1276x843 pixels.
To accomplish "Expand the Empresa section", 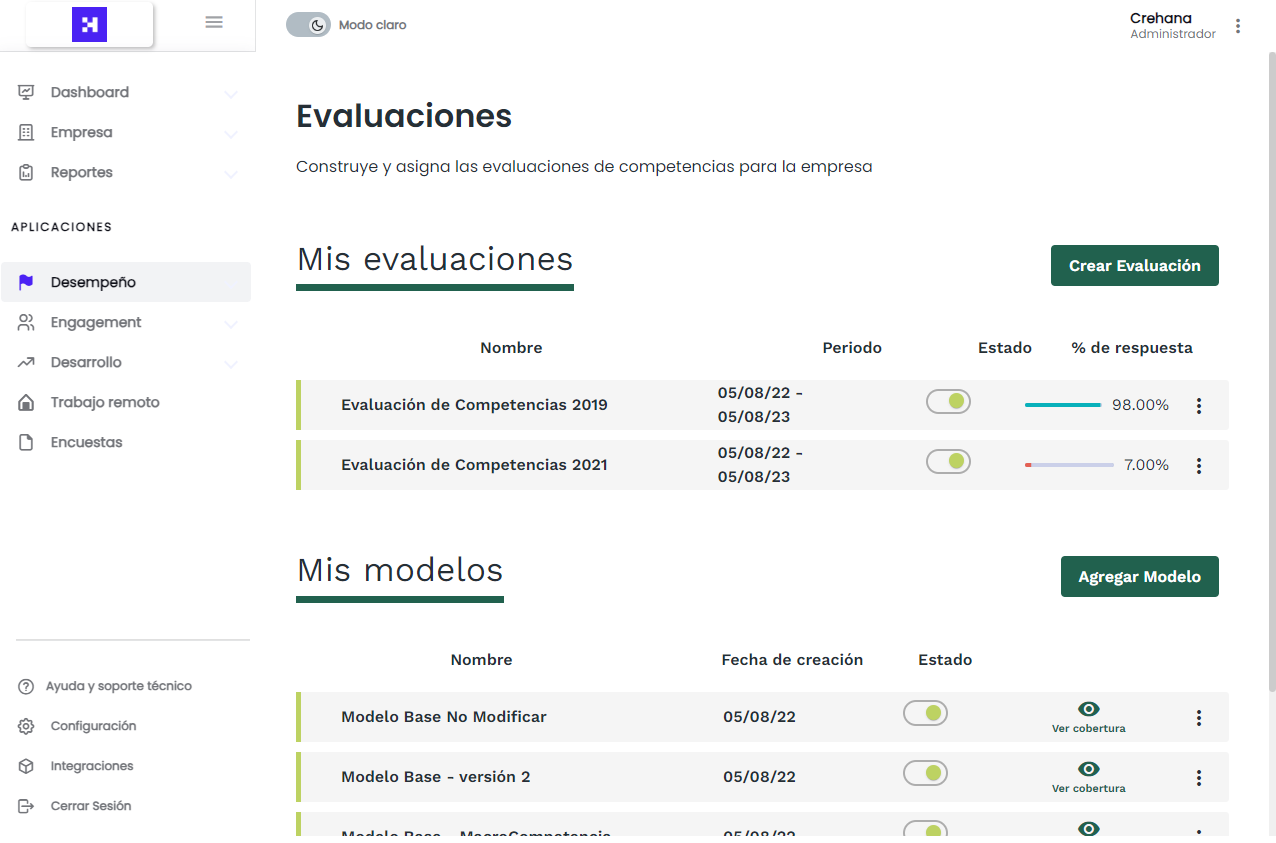I will pos(231,132).
